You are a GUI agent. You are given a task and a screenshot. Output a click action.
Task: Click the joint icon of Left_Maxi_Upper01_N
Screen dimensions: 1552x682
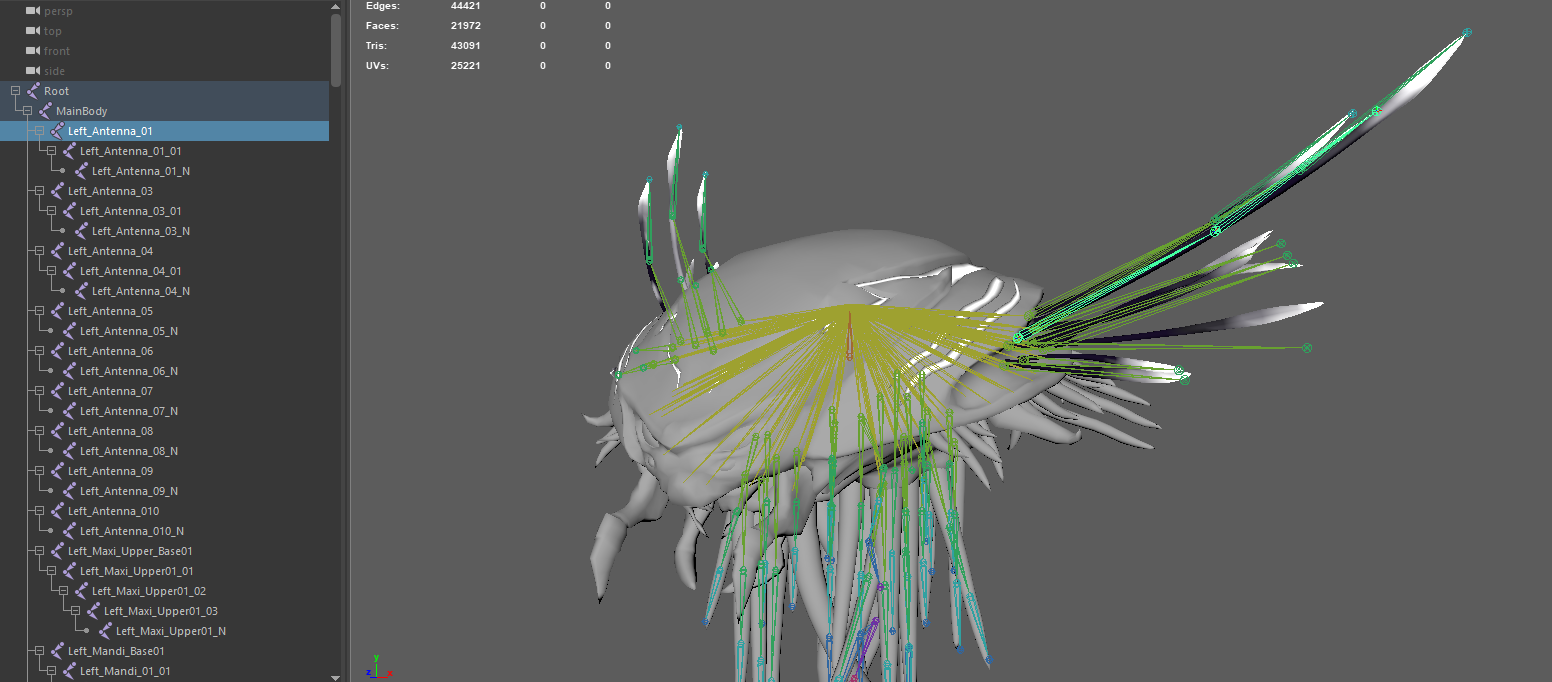[x=105, y=631]
